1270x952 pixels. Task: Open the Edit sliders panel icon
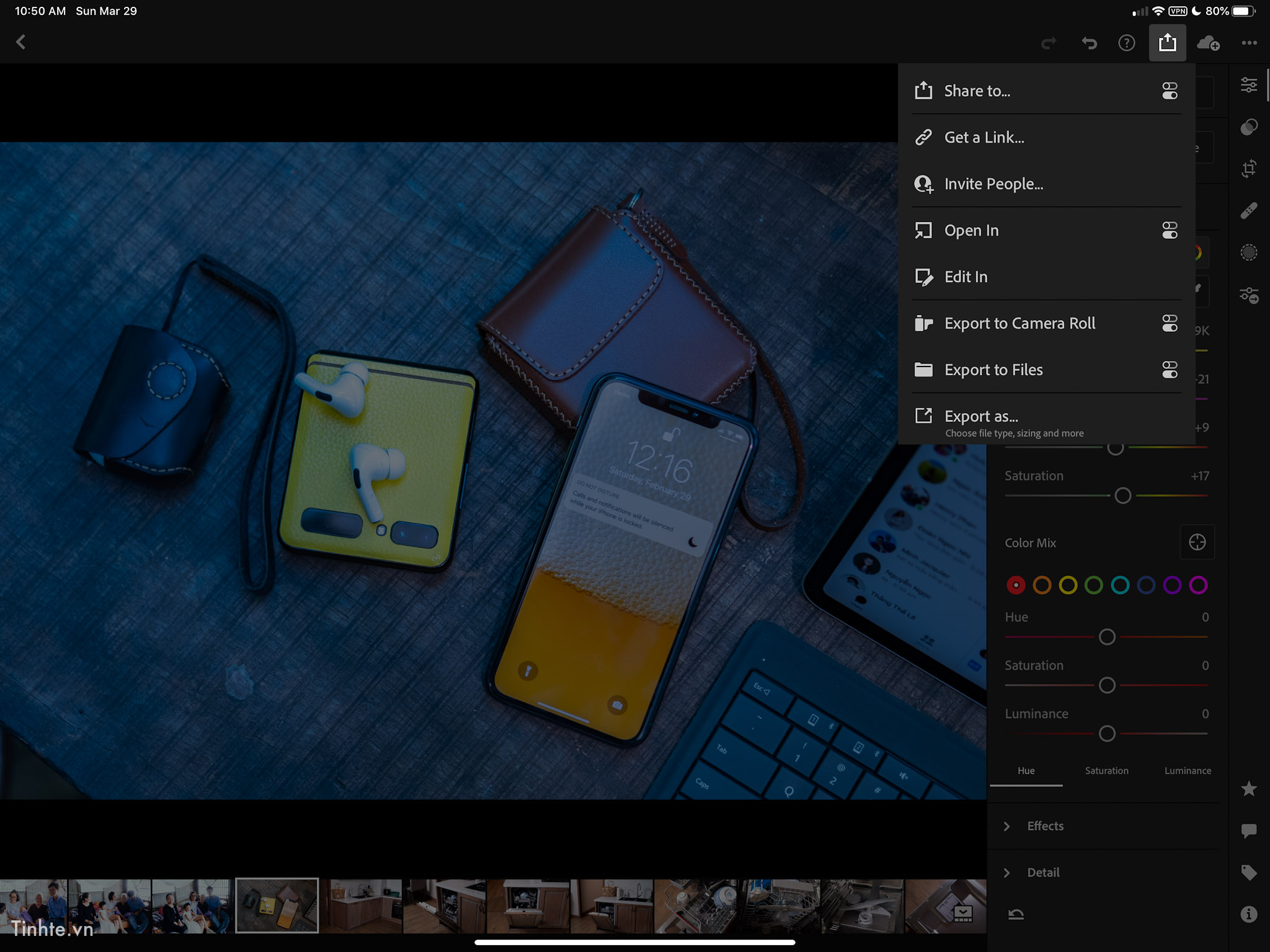(1249, 85)
